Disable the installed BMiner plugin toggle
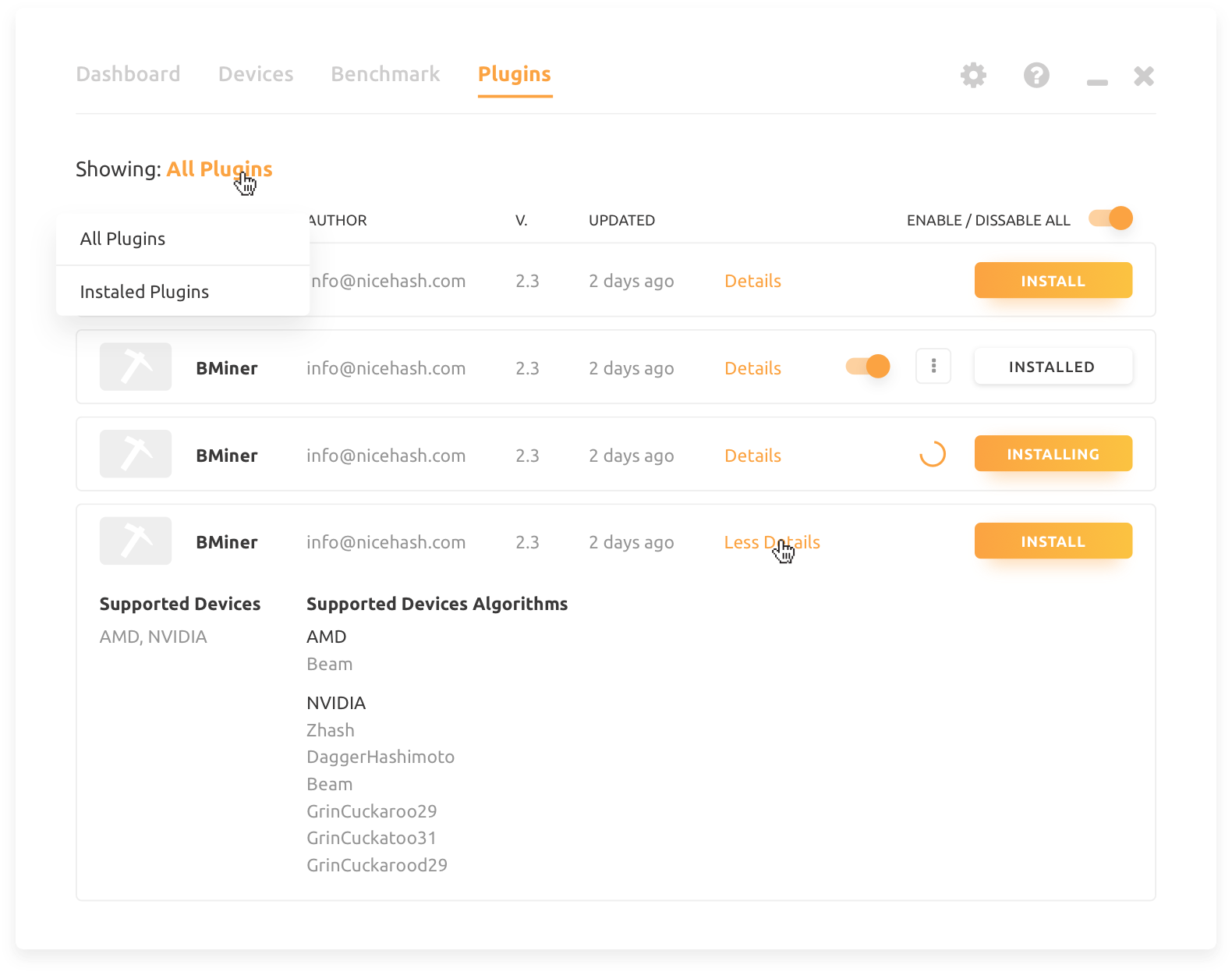1232x972 pixels. point(868,367)
